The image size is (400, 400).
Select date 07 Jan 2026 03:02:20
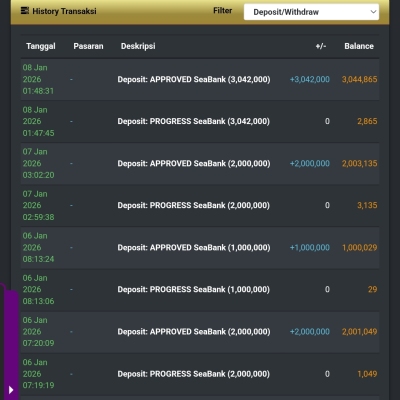38,163
